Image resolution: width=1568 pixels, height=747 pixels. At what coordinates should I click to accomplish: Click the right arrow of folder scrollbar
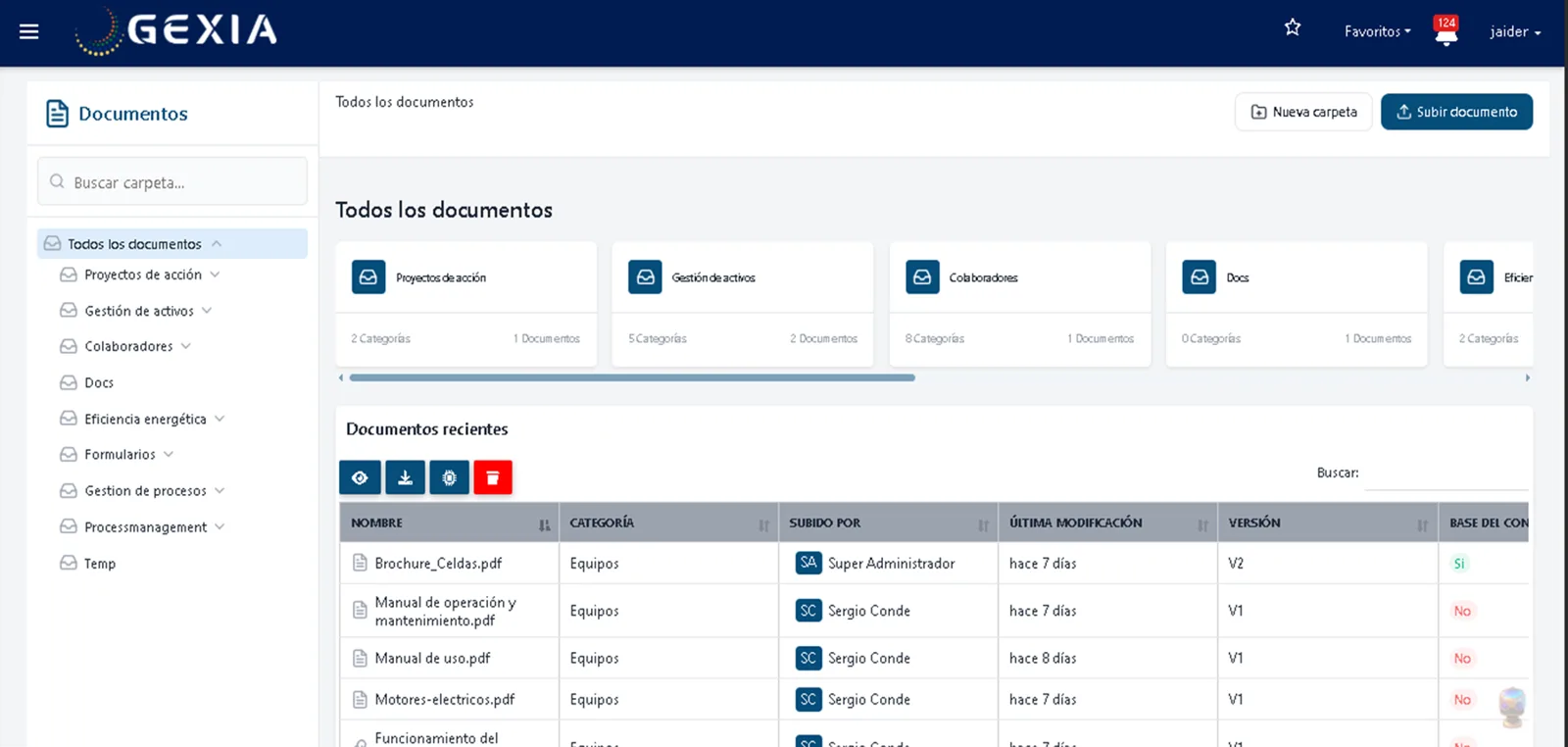tap(1527, 377)
